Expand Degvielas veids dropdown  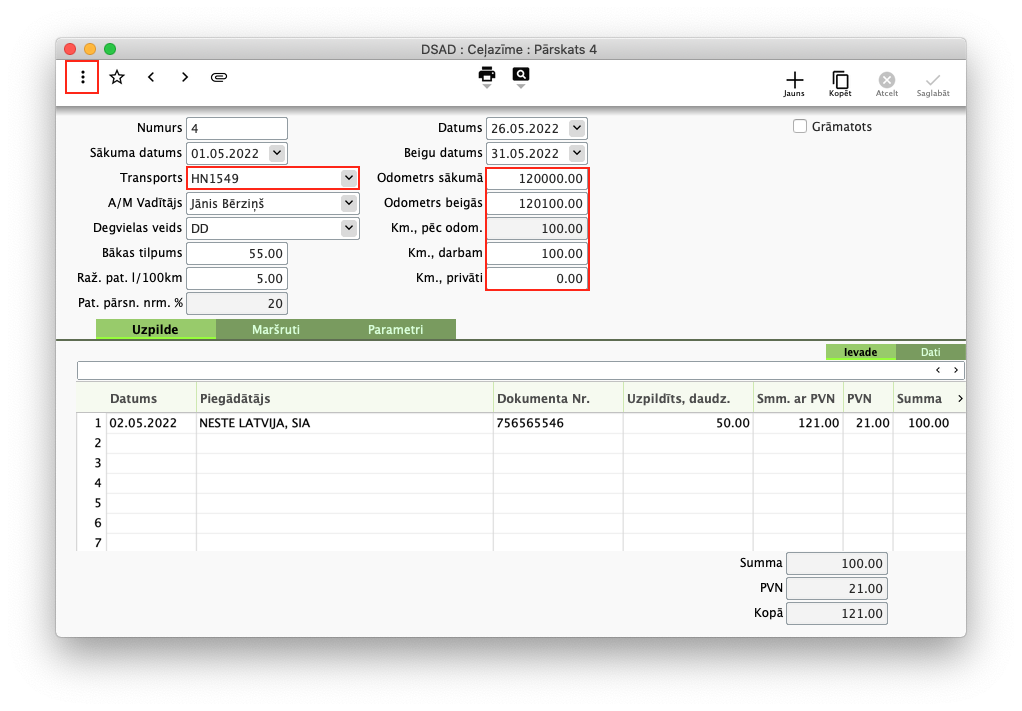(x=348, y=228)
